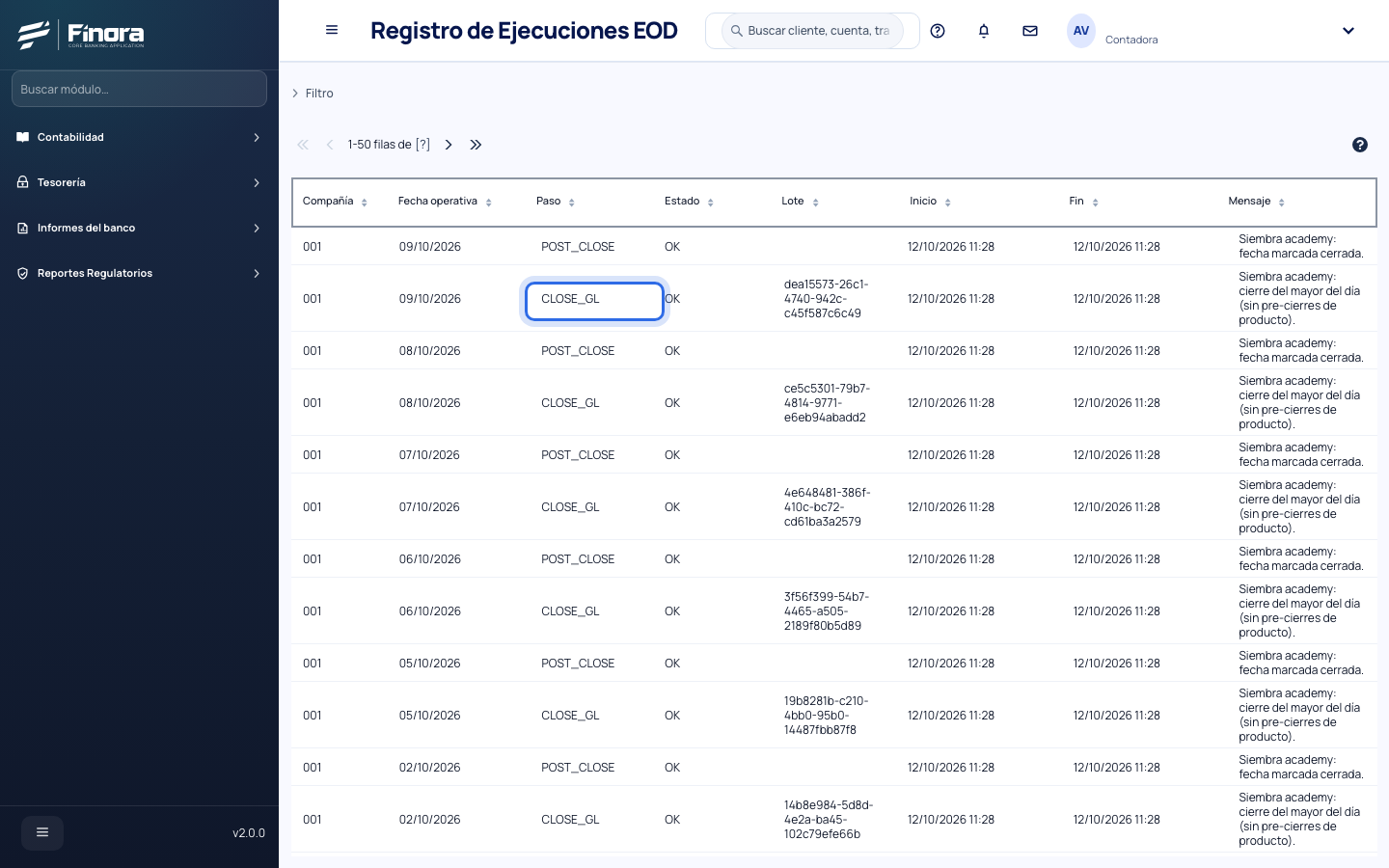Click the table help question-mark icon
The height and width of the screenshot is (868, 1389).
pyautogui.click(x=1360, y=145)
